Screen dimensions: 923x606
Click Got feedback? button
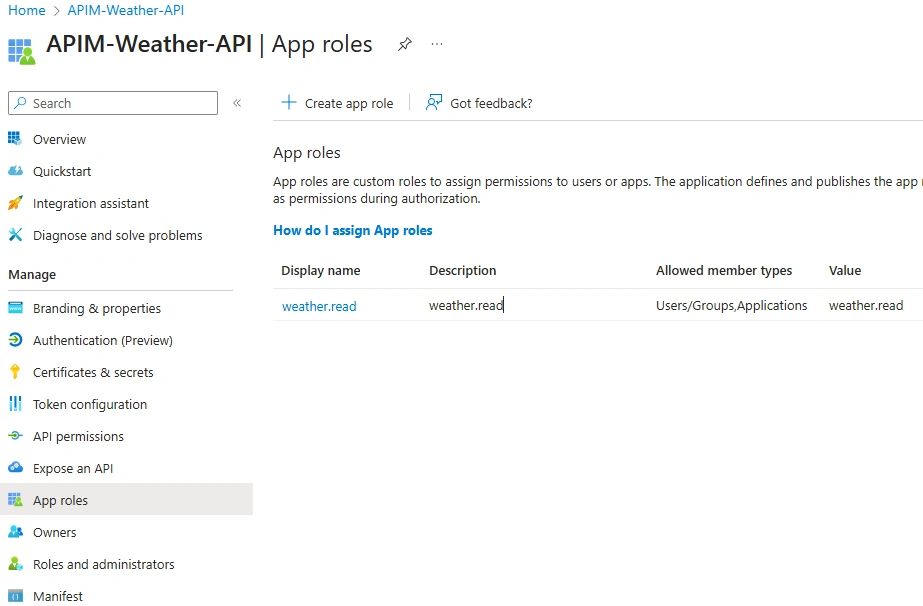[x=479, y=103]
